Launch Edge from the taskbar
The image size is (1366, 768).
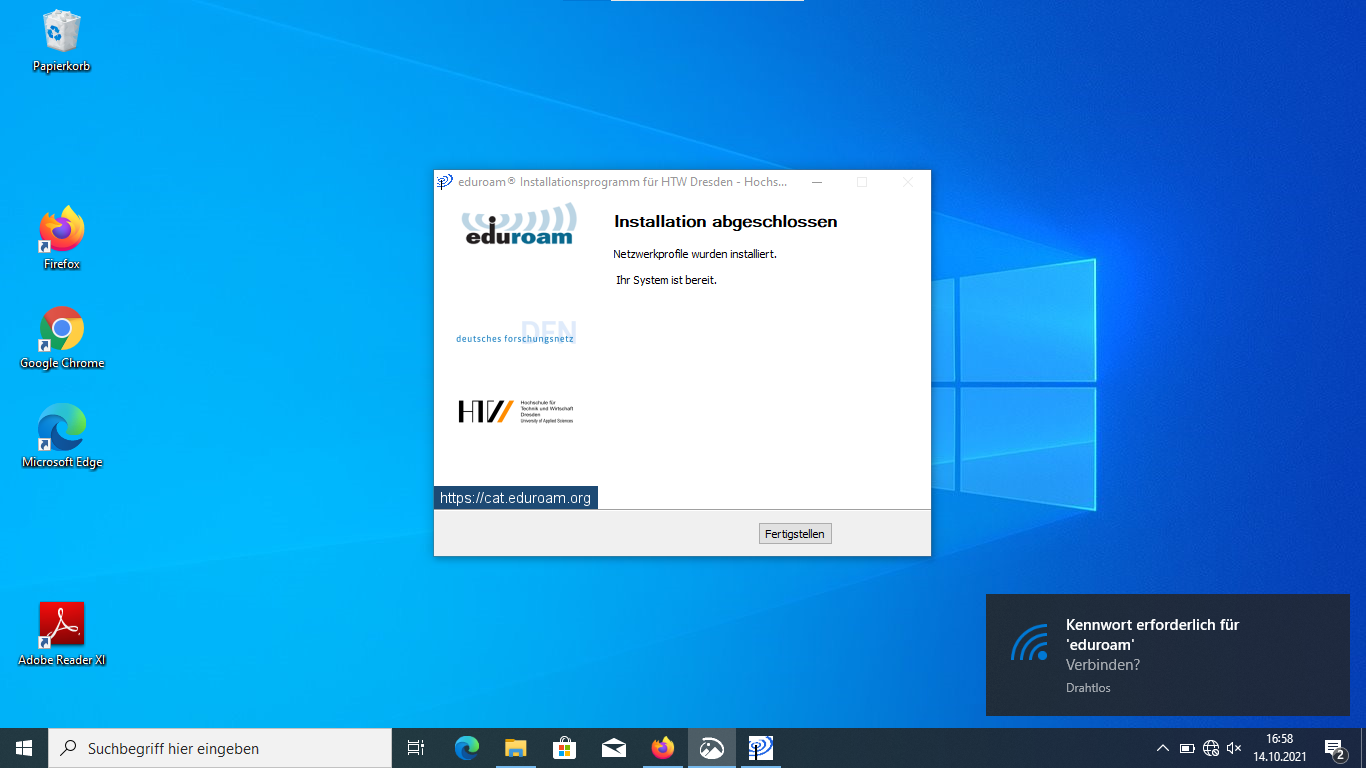click(x=467, y=748)
